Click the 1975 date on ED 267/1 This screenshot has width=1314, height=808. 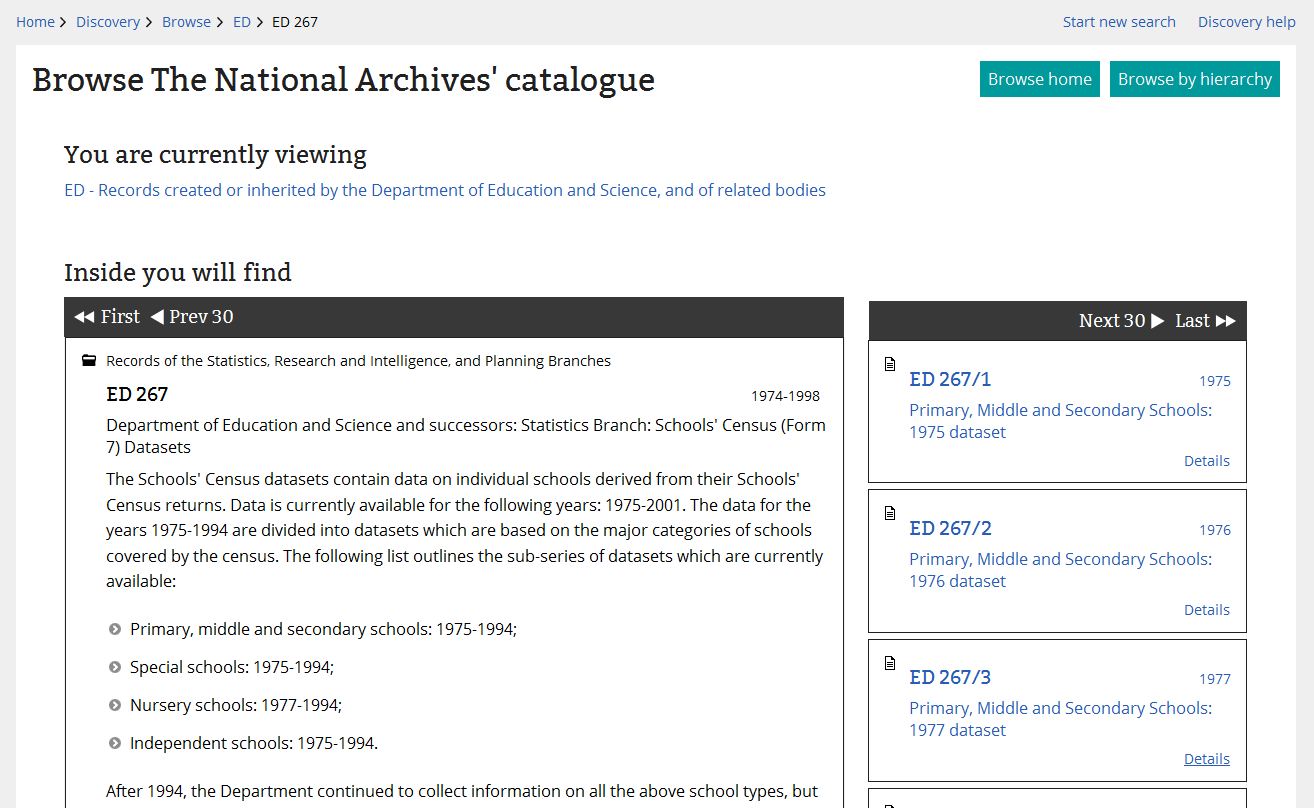1215,381
